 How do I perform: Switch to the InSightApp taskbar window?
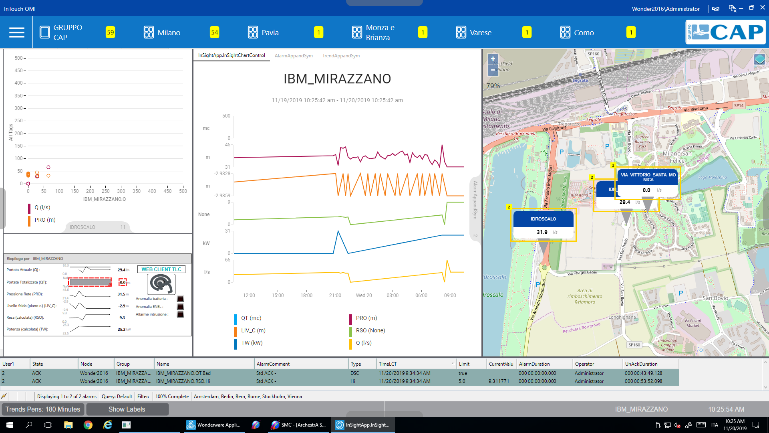click(x=362, y=425)
